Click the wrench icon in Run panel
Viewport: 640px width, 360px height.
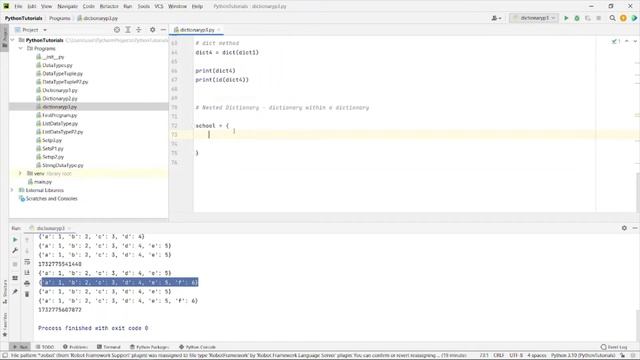(15, 250)
